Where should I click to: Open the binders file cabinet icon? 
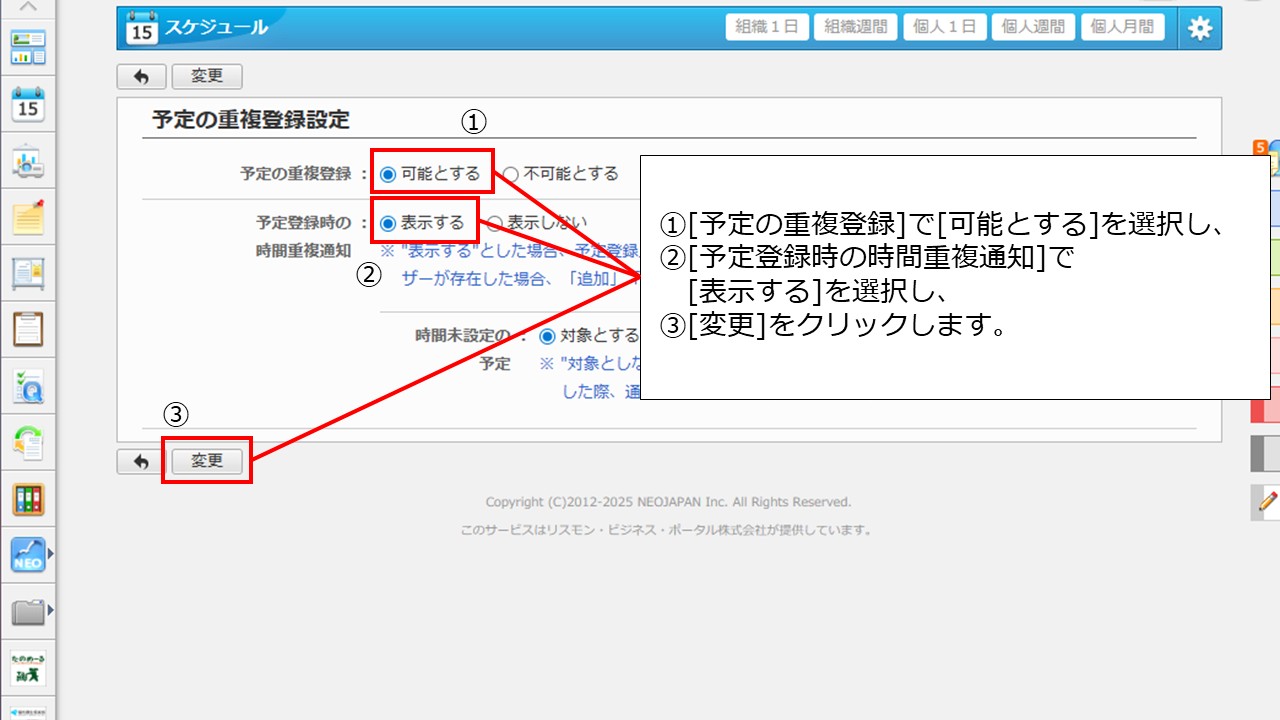(28, 499)
